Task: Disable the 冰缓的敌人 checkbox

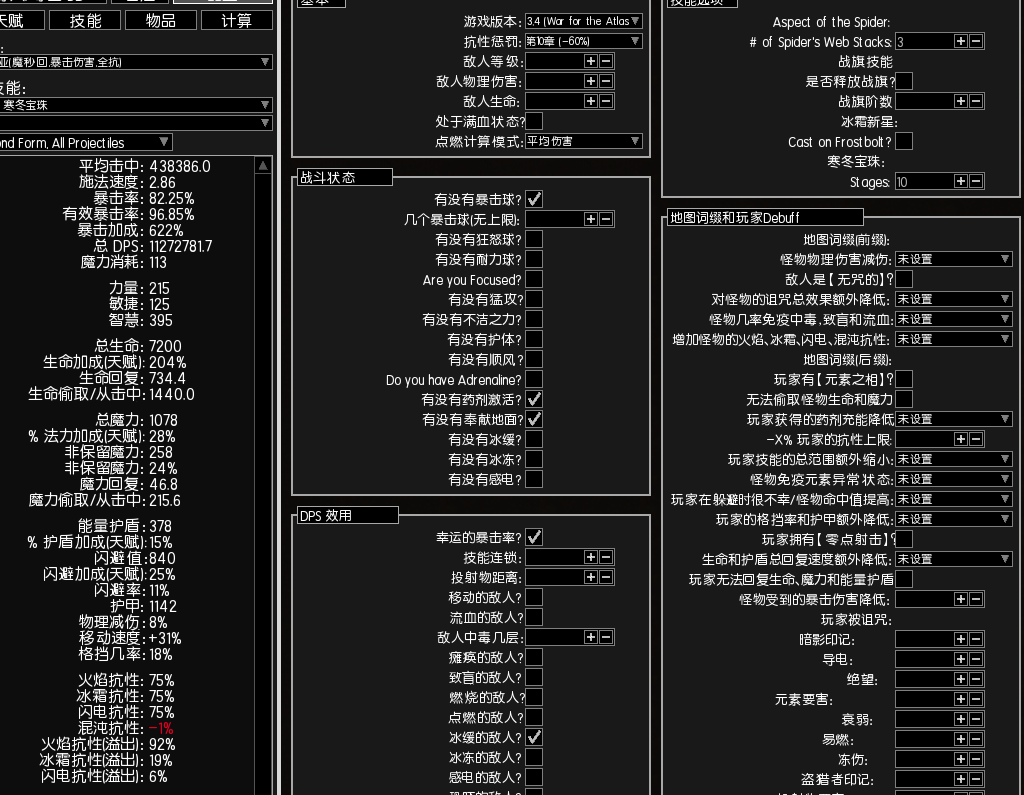Action: [534, 737]
